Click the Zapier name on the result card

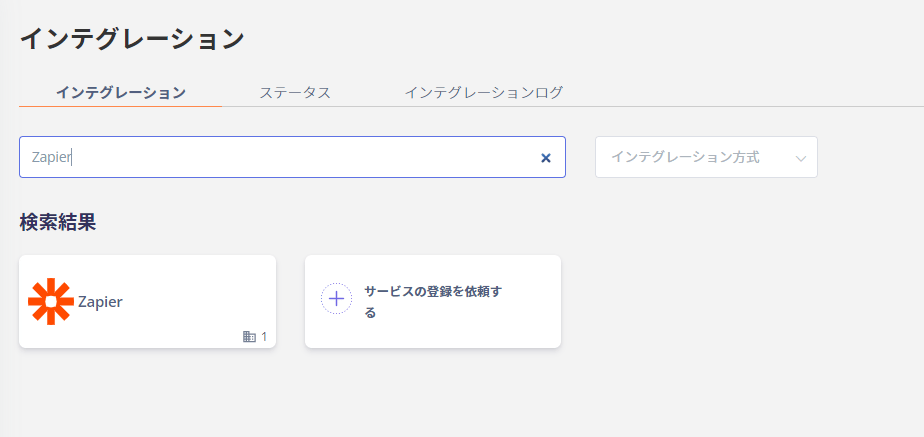[100, 302]
